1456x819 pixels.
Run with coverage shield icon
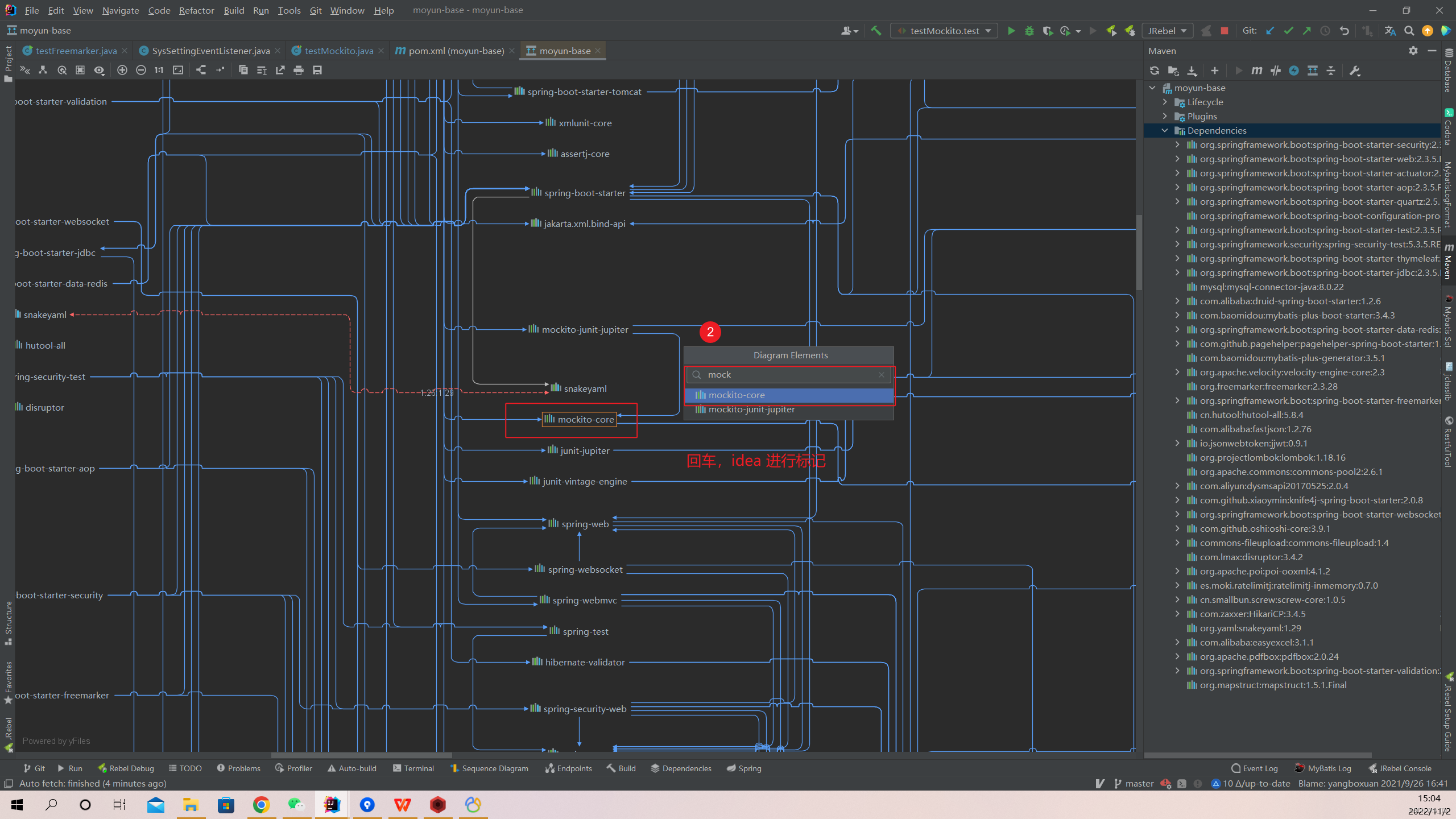(1048, 31)
